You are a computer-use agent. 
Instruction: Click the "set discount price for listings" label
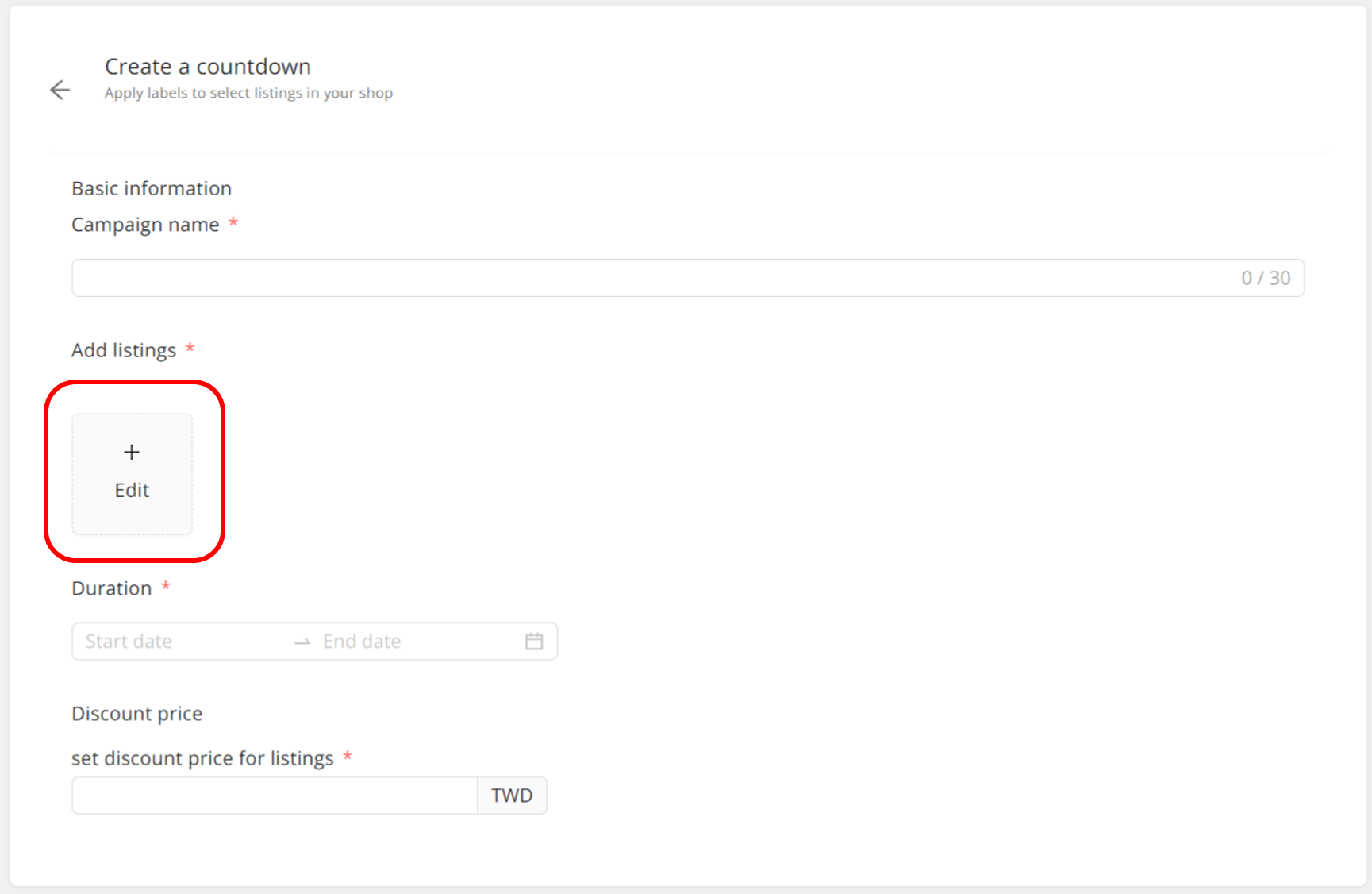click(x=202, y=758)
